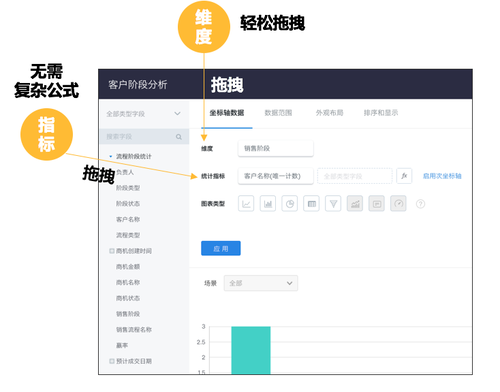Image resolution: width=500 pixels, height=392 pixels.
Task: Select the pie chart type icon
Action: tap(290, 204)
